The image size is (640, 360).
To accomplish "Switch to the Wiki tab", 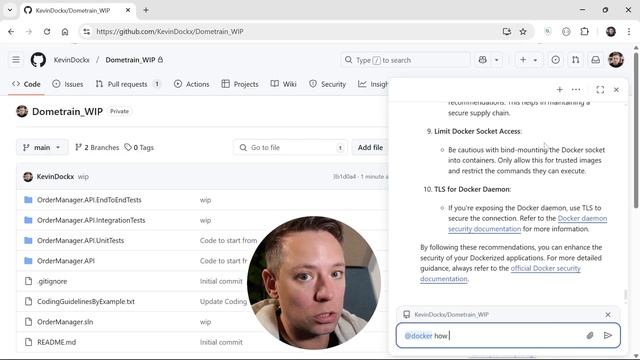I will (283, 84).
